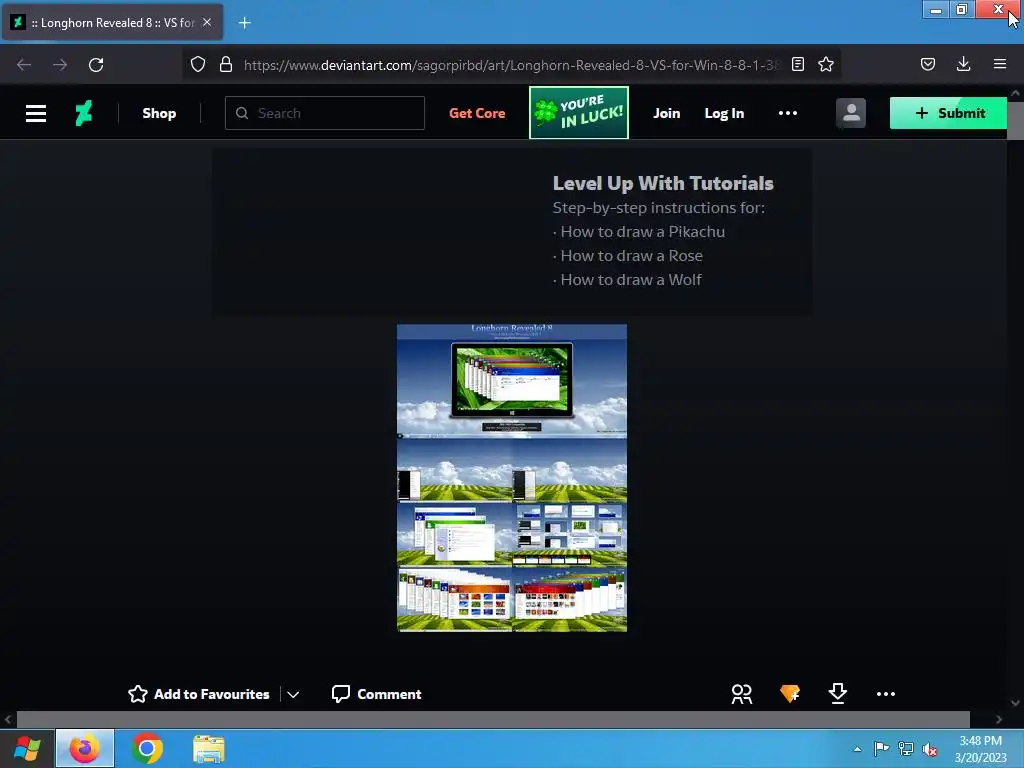Click the taskbar clock showing 3:48 PM
Image resolution: width=1024 pixels, height=768 pixels.
[980, 748]
